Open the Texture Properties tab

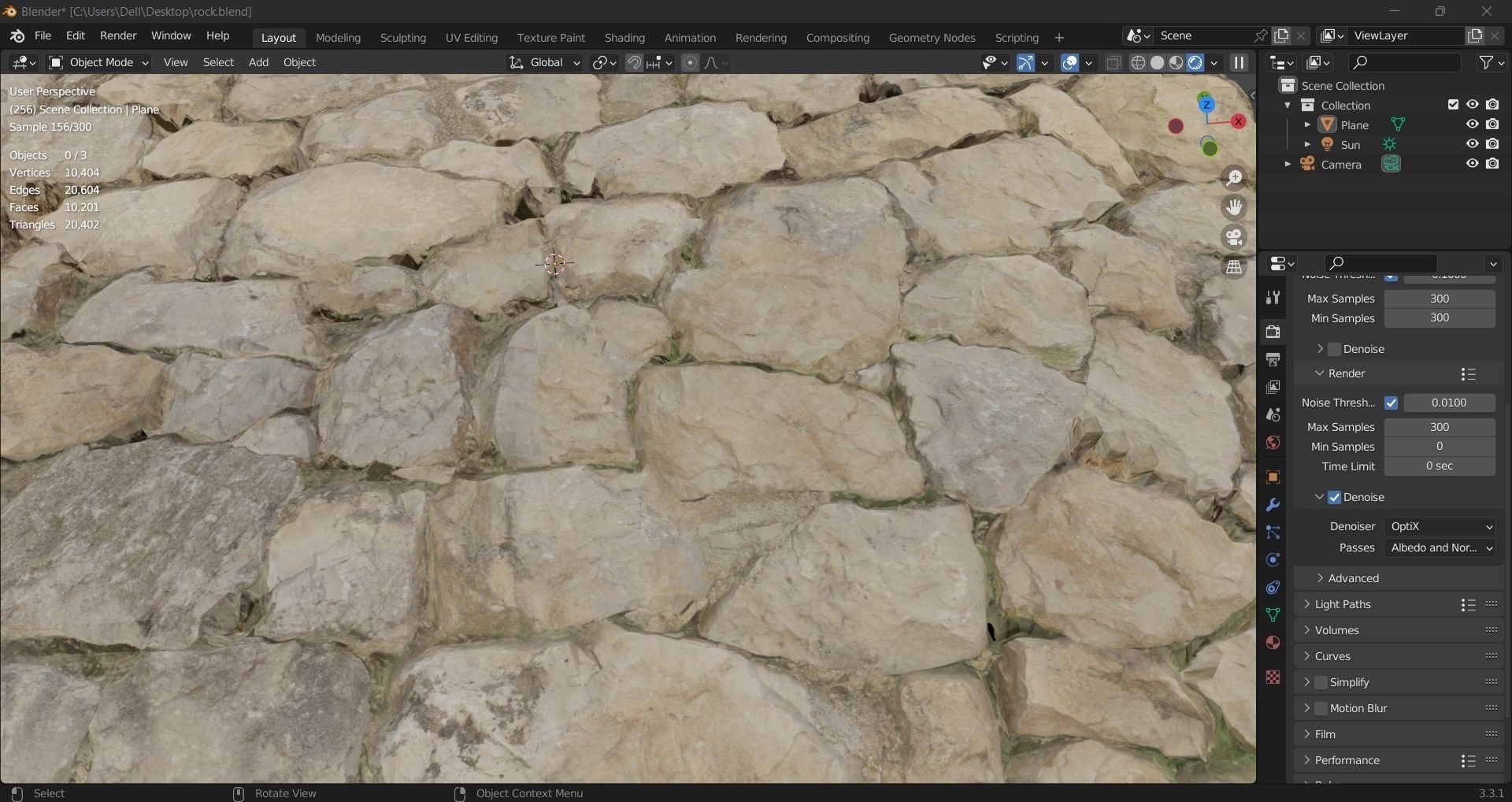tap(1273, 677)
